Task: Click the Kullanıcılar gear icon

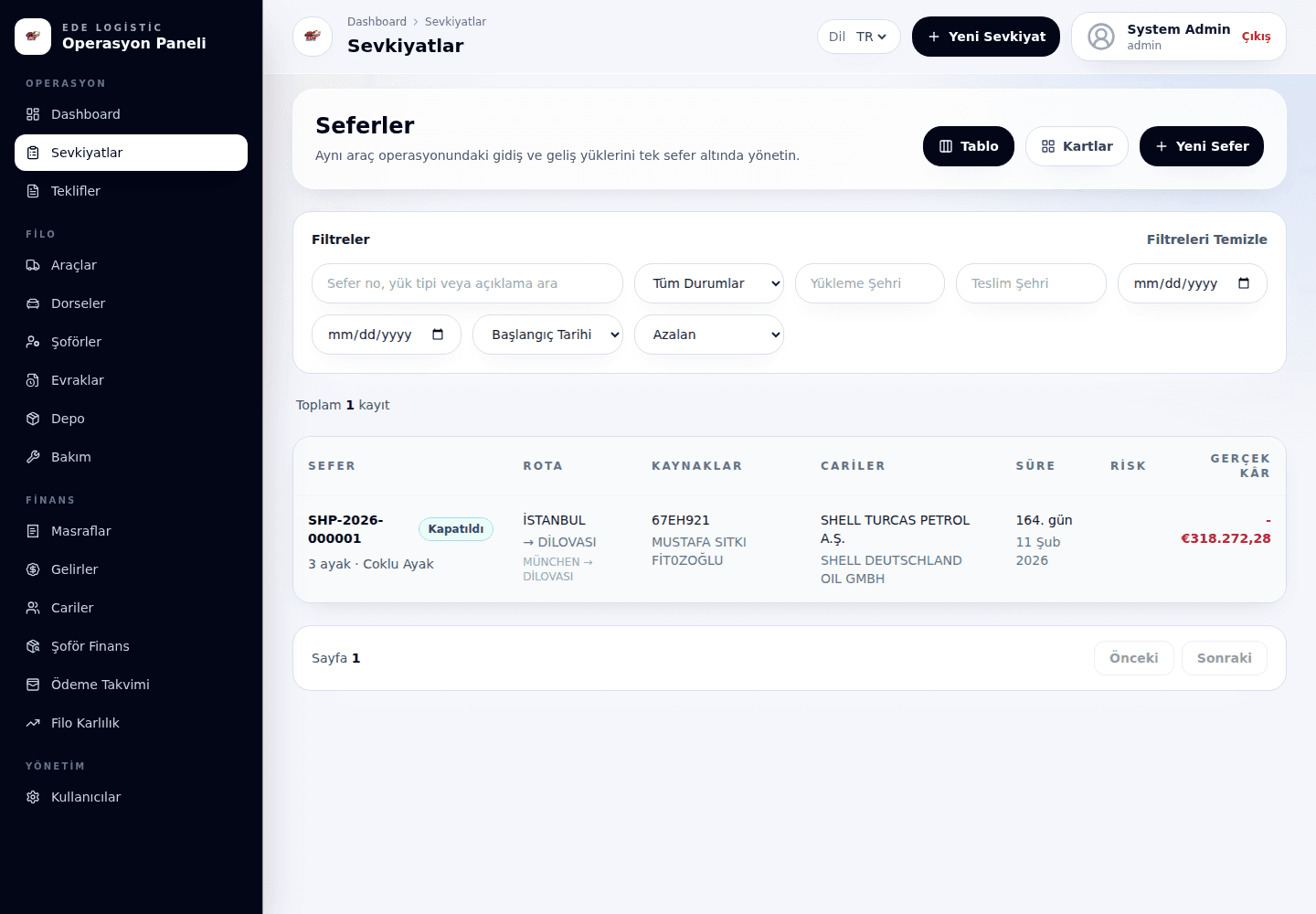Action: tap(33, 797)
